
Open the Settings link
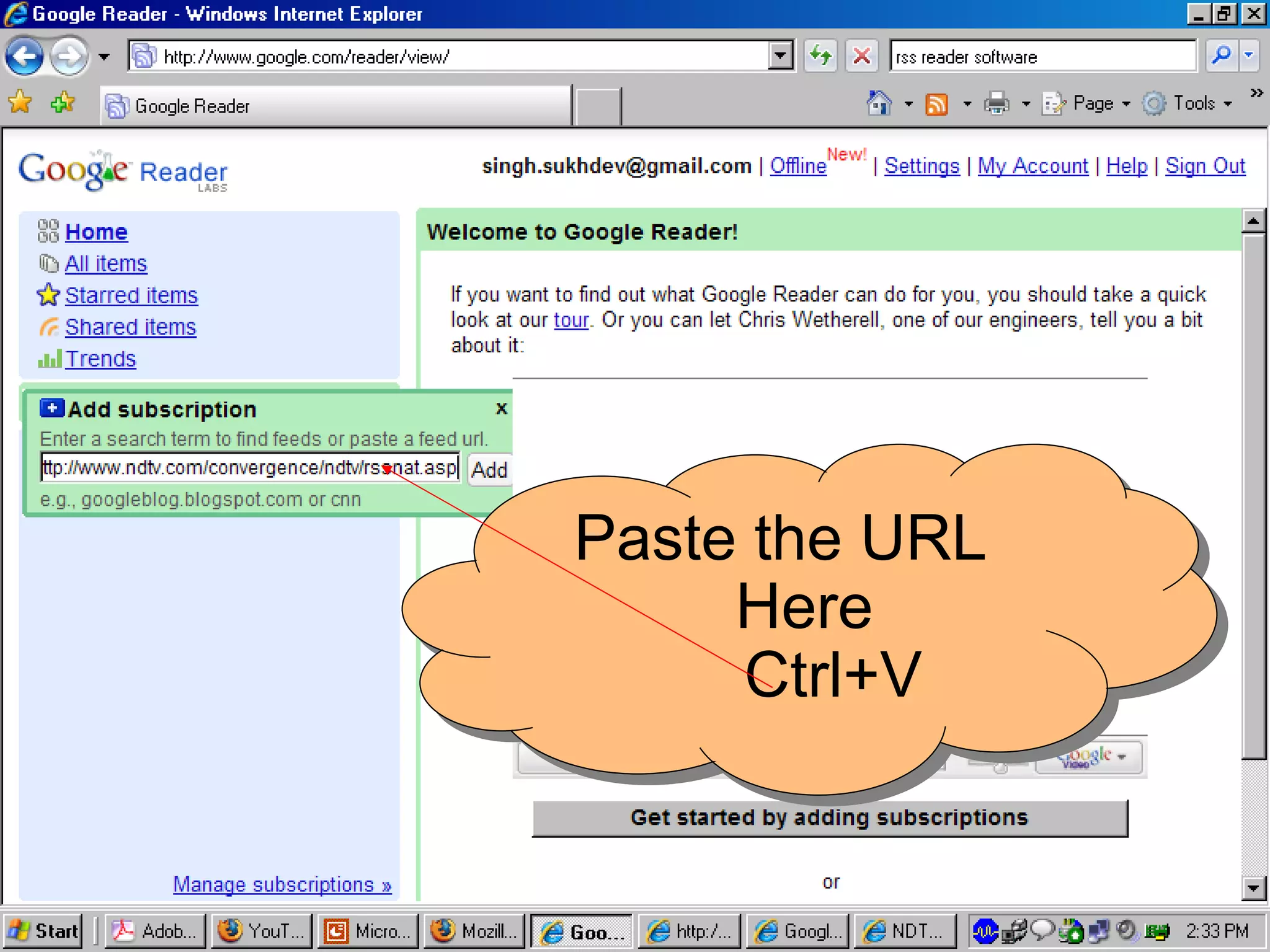(x=921, y=166)
